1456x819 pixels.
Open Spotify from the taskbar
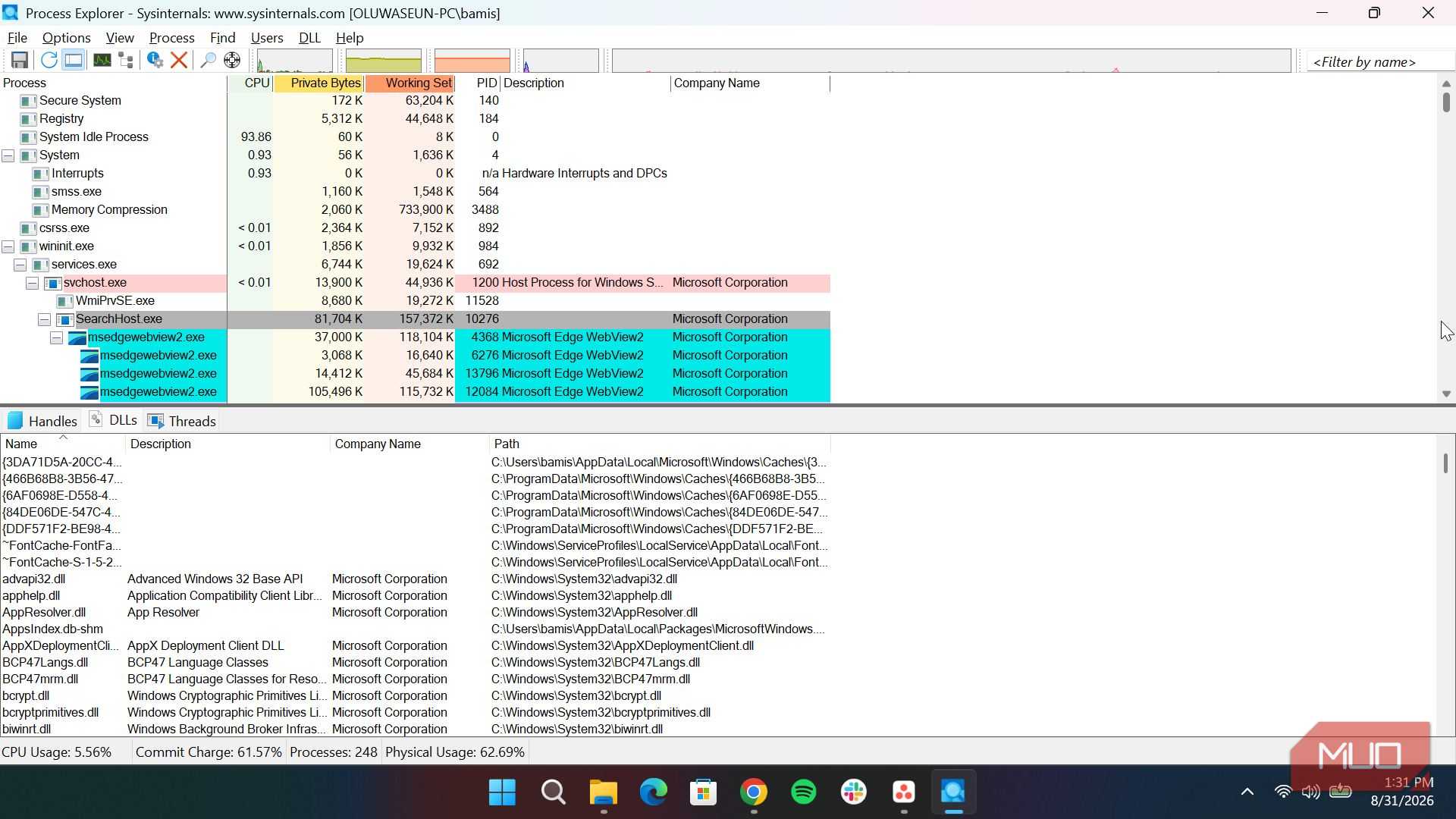coord(804,792)
